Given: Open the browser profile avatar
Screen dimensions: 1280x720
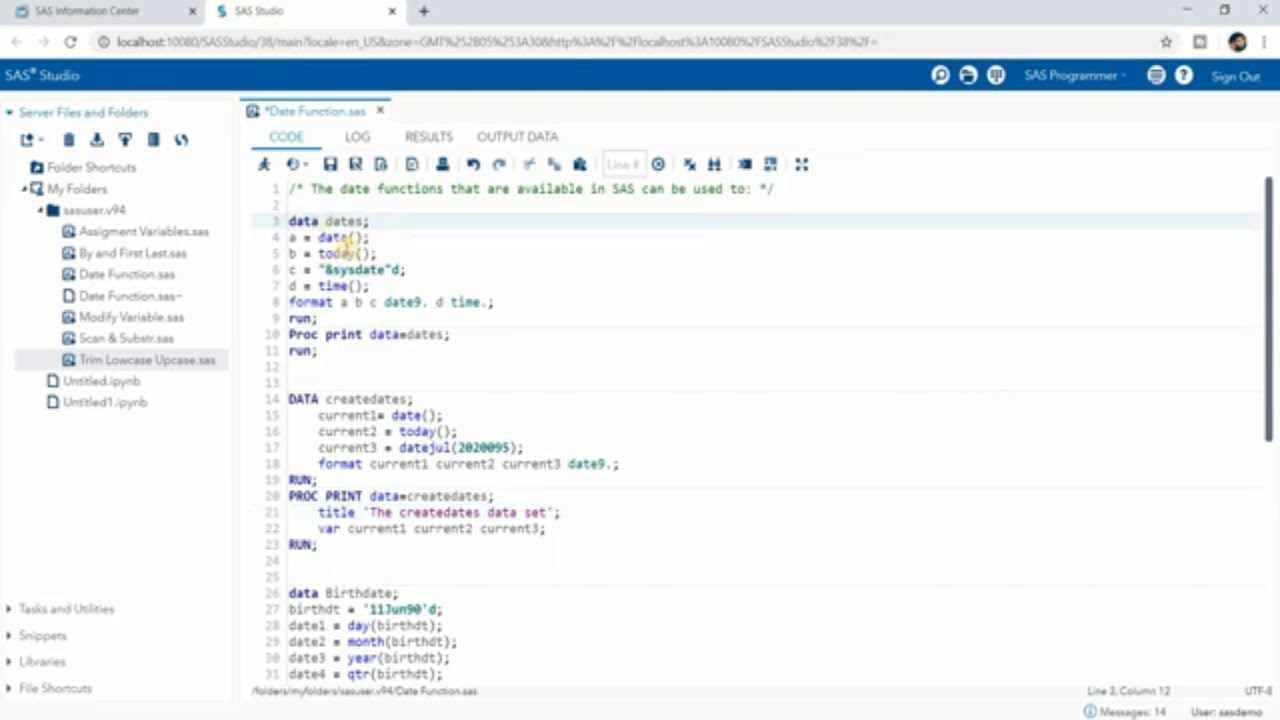Looking at the screenshot, I should pyautogui.click(x=1238, y=42).
